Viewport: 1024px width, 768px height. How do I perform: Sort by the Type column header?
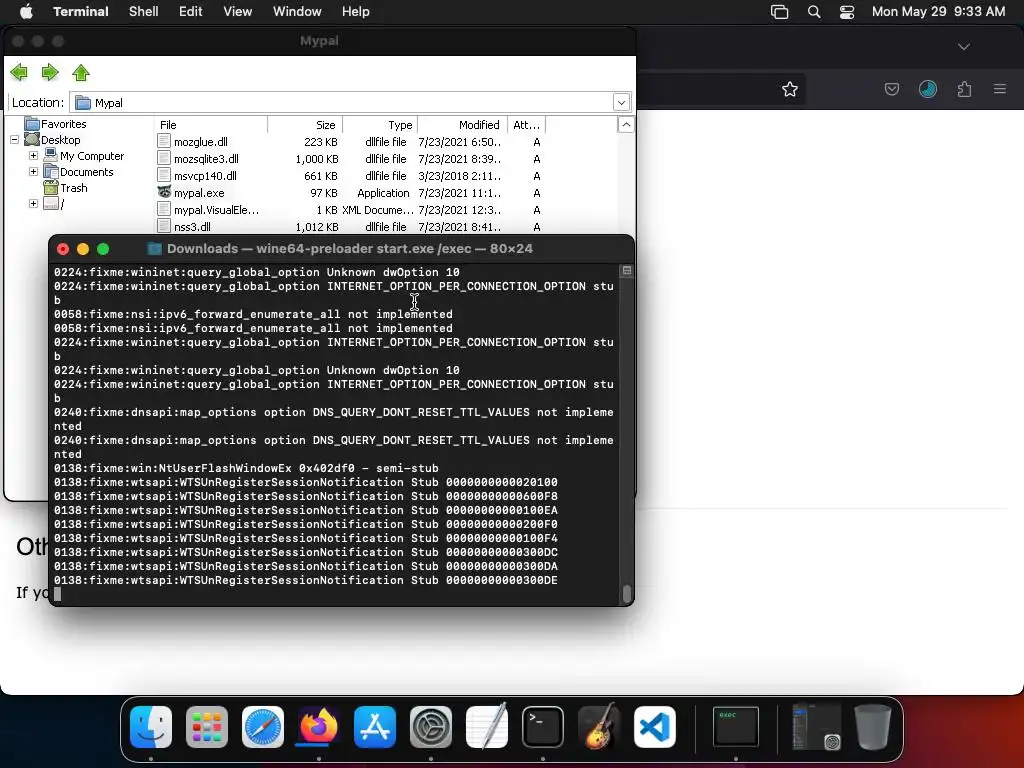380,125
